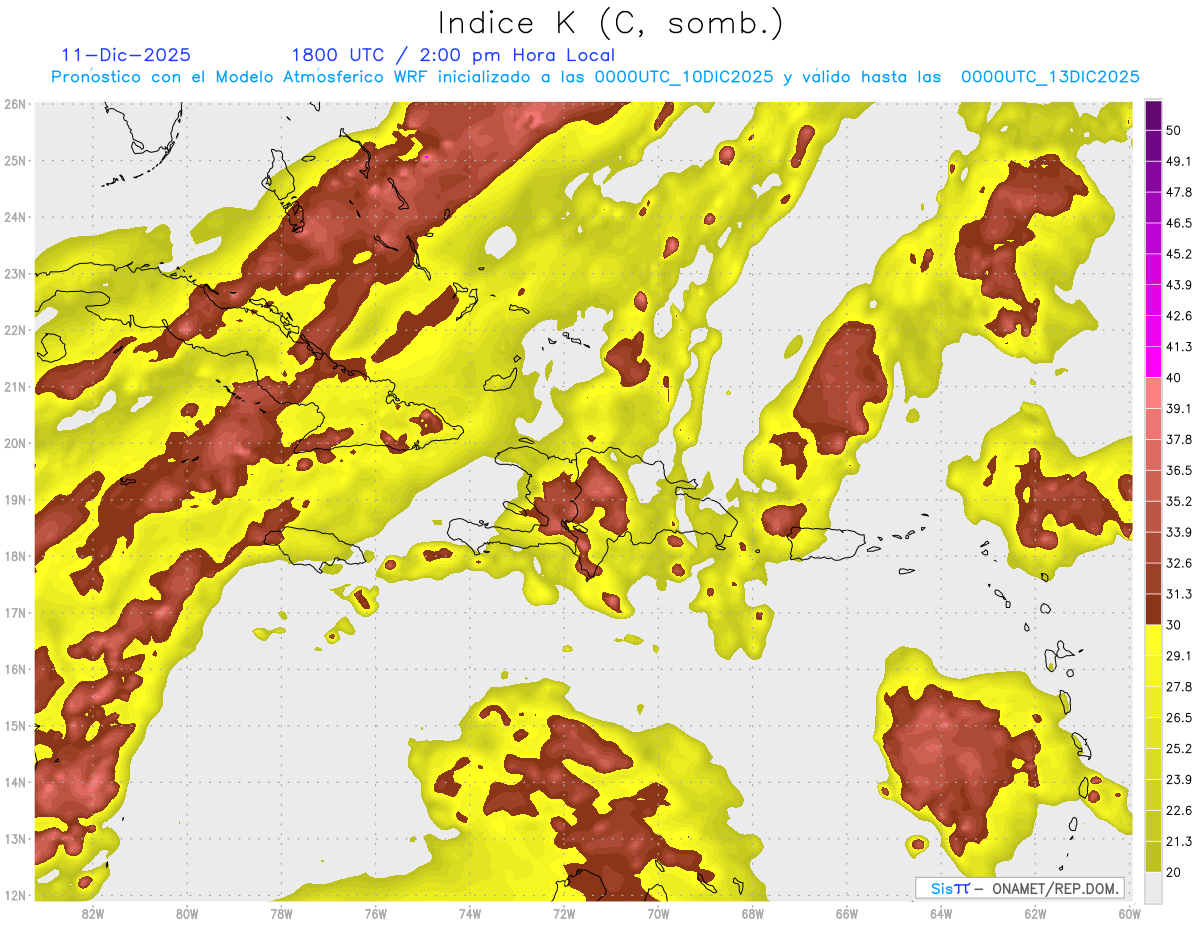Image resolution: width=1200 pixels, height=927 pixels.
Task: Click the longitude label '82W'
Action: point(93,914)
